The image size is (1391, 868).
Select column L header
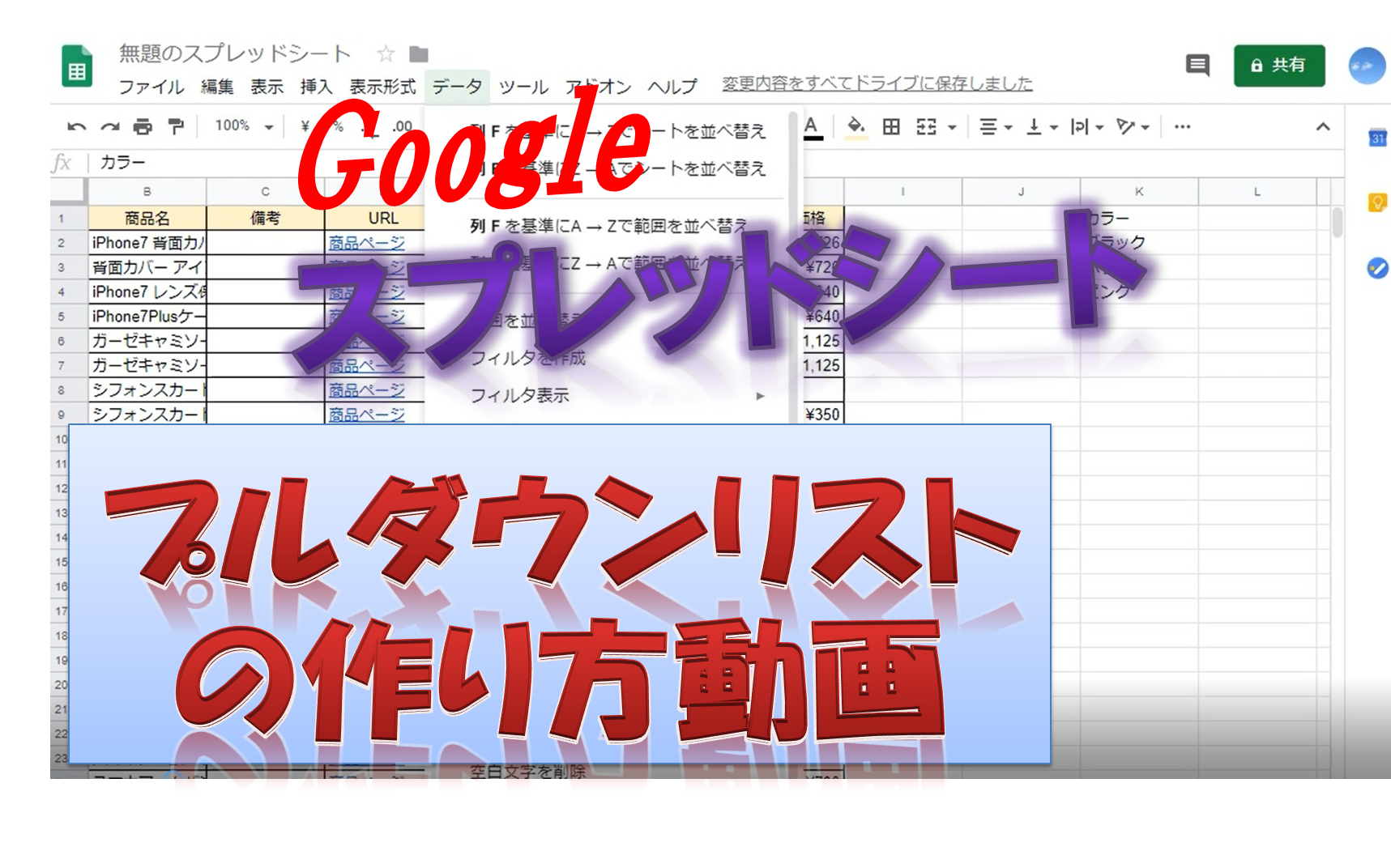coord(1257,192)
